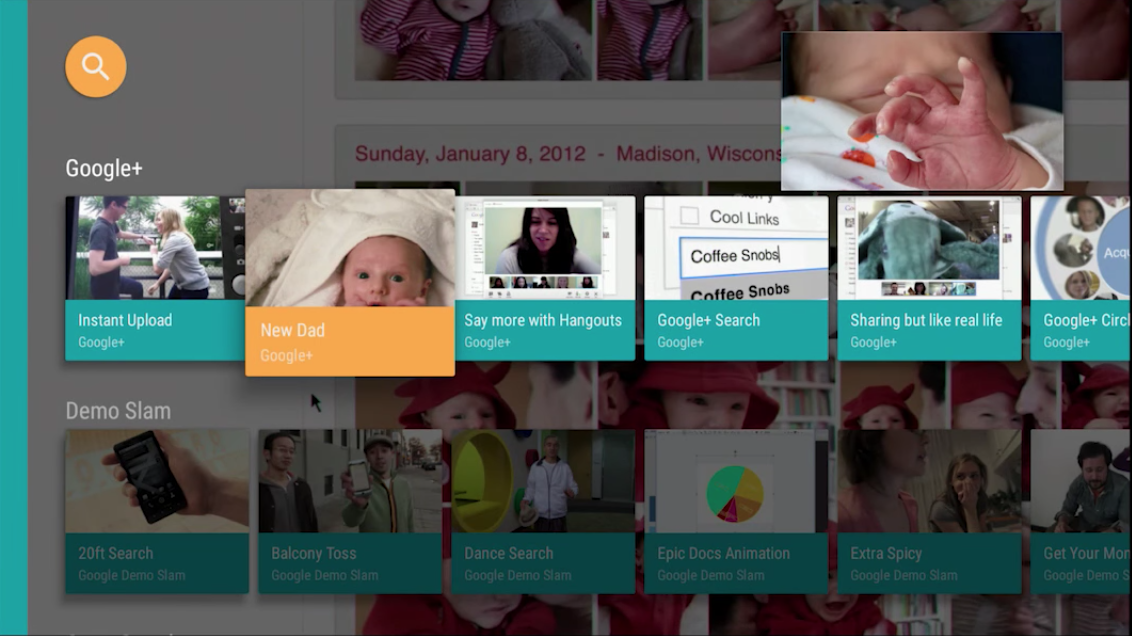Click the Instant Upload title text
Image resolution: width=1132 pixels, height=636 pixels.
point(125,320)
